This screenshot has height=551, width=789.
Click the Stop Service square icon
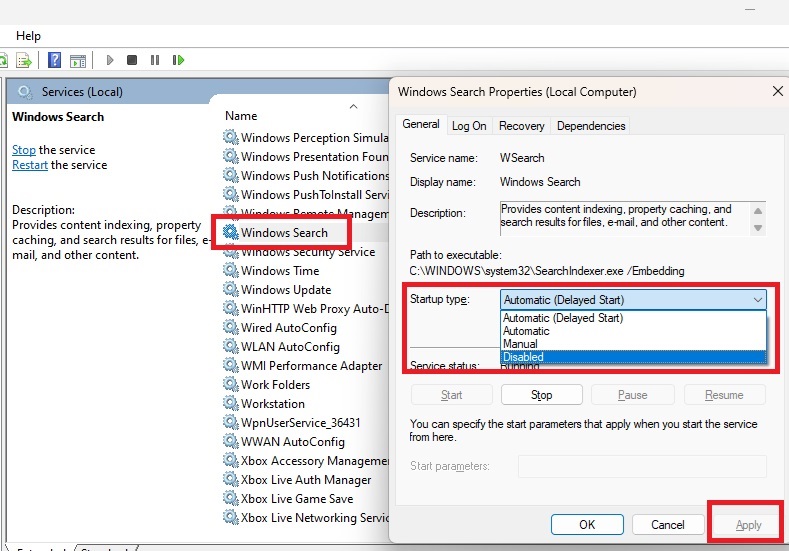(132, 60)
